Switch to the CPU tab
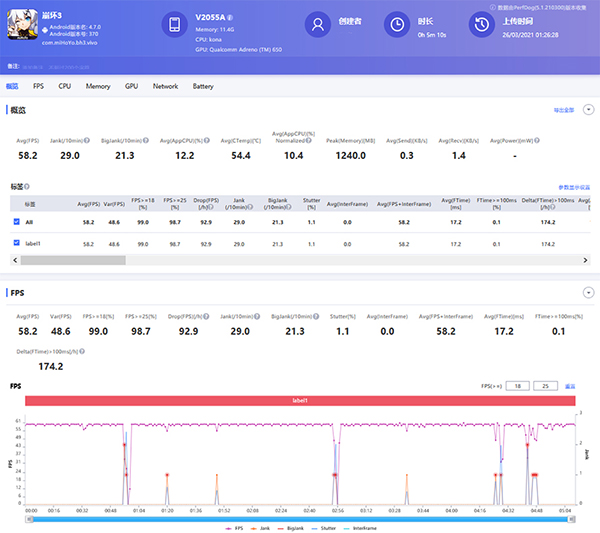Screen dimensions: 600x533 64,87
